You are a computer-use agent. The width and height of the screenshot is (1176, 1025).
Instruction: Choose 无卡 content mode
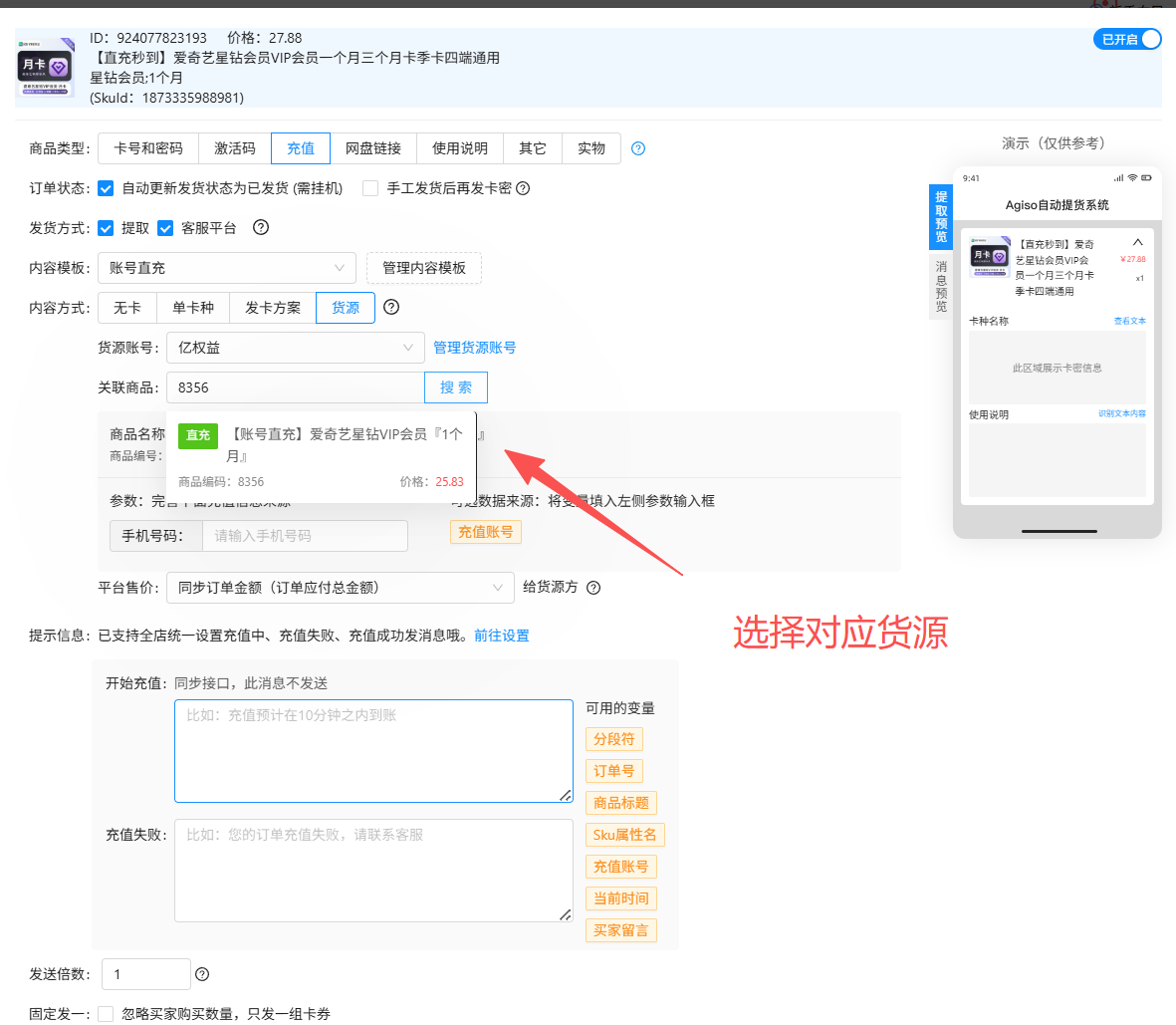[x=127, y=308]
